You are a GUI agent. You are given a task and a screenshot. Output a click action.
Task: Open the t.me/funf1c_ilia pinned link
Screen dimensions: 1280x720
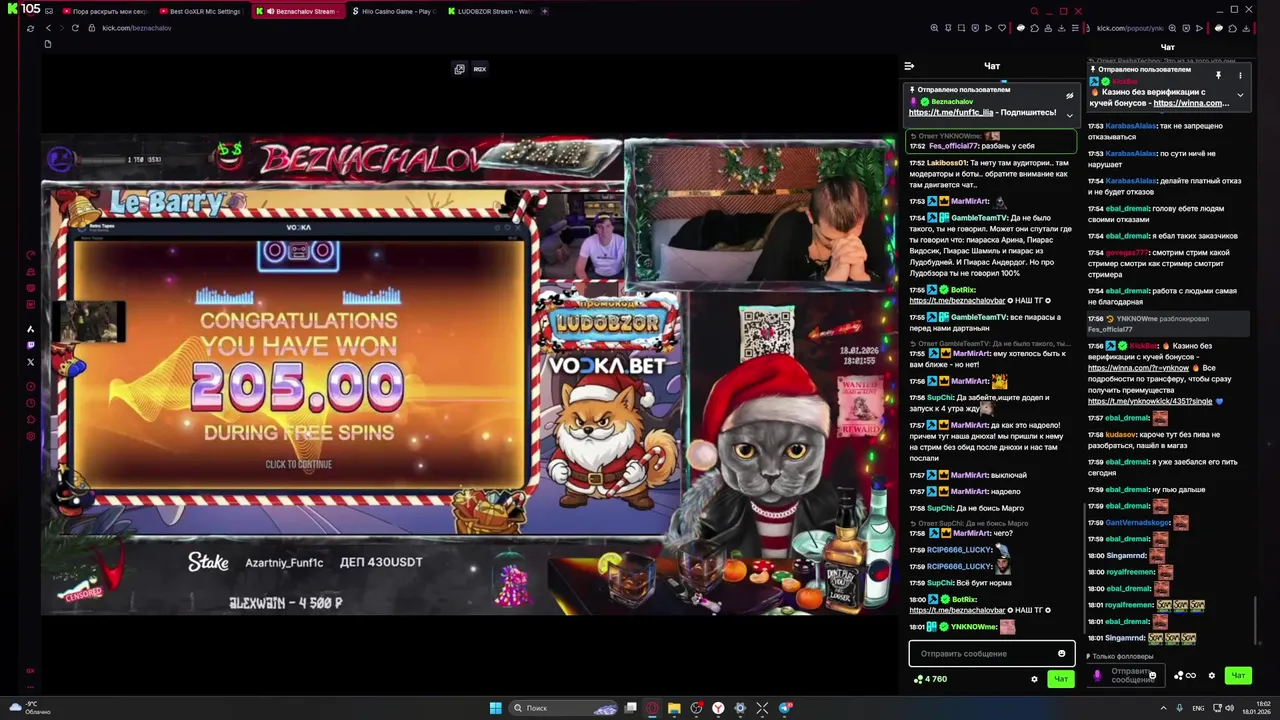click(951, 113)
